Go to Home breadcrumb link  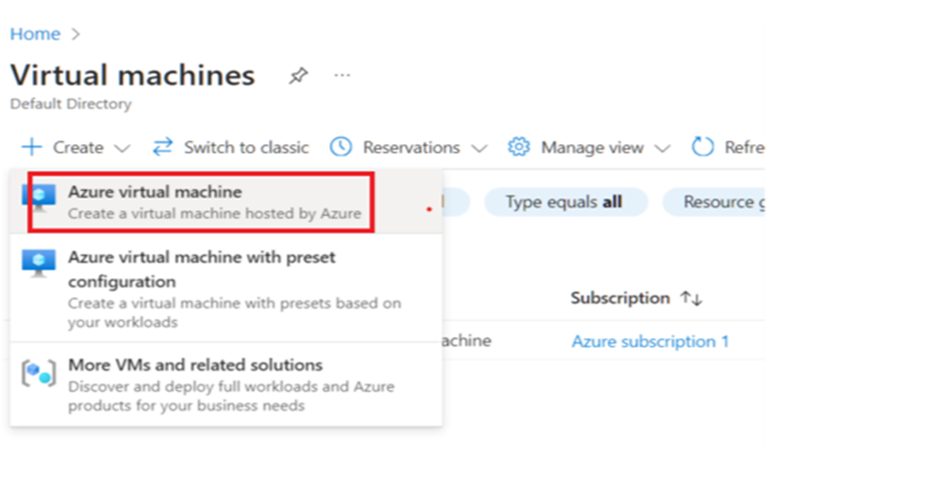tap(35, 34)
